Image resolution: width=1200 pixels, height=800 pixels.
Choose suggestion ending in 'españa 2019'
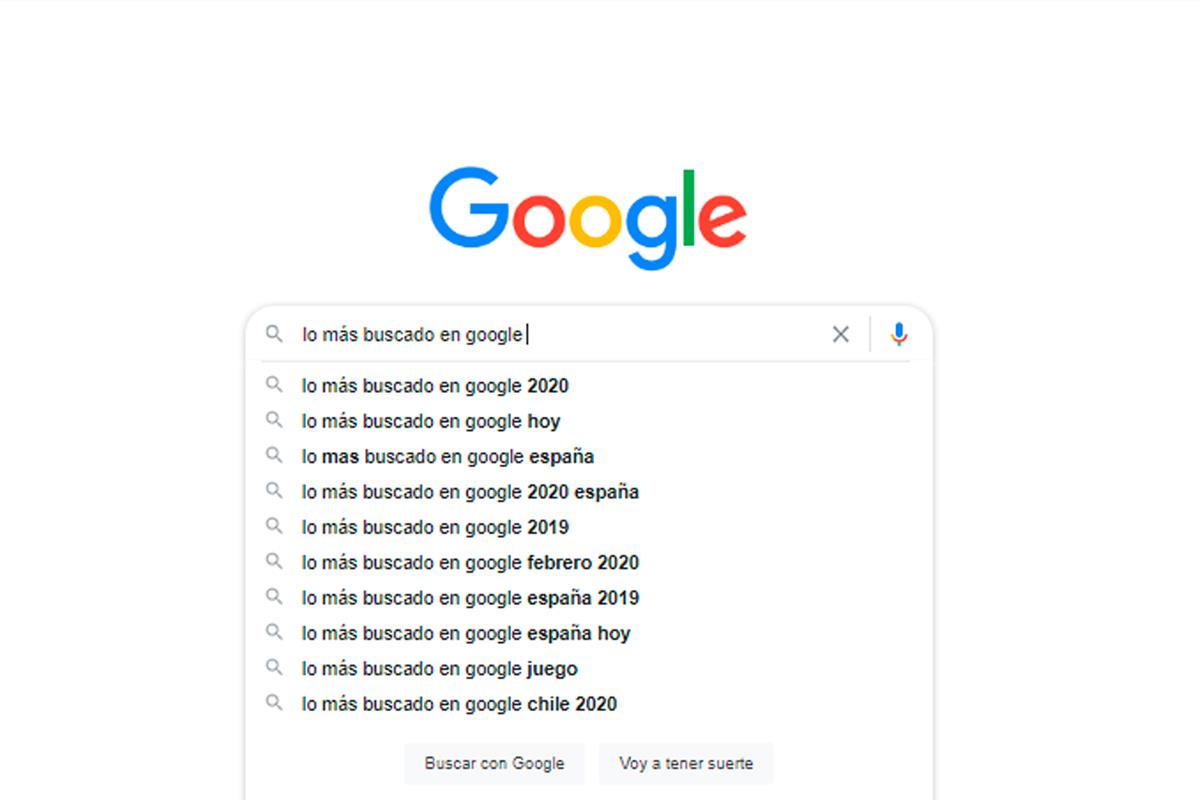470,598
